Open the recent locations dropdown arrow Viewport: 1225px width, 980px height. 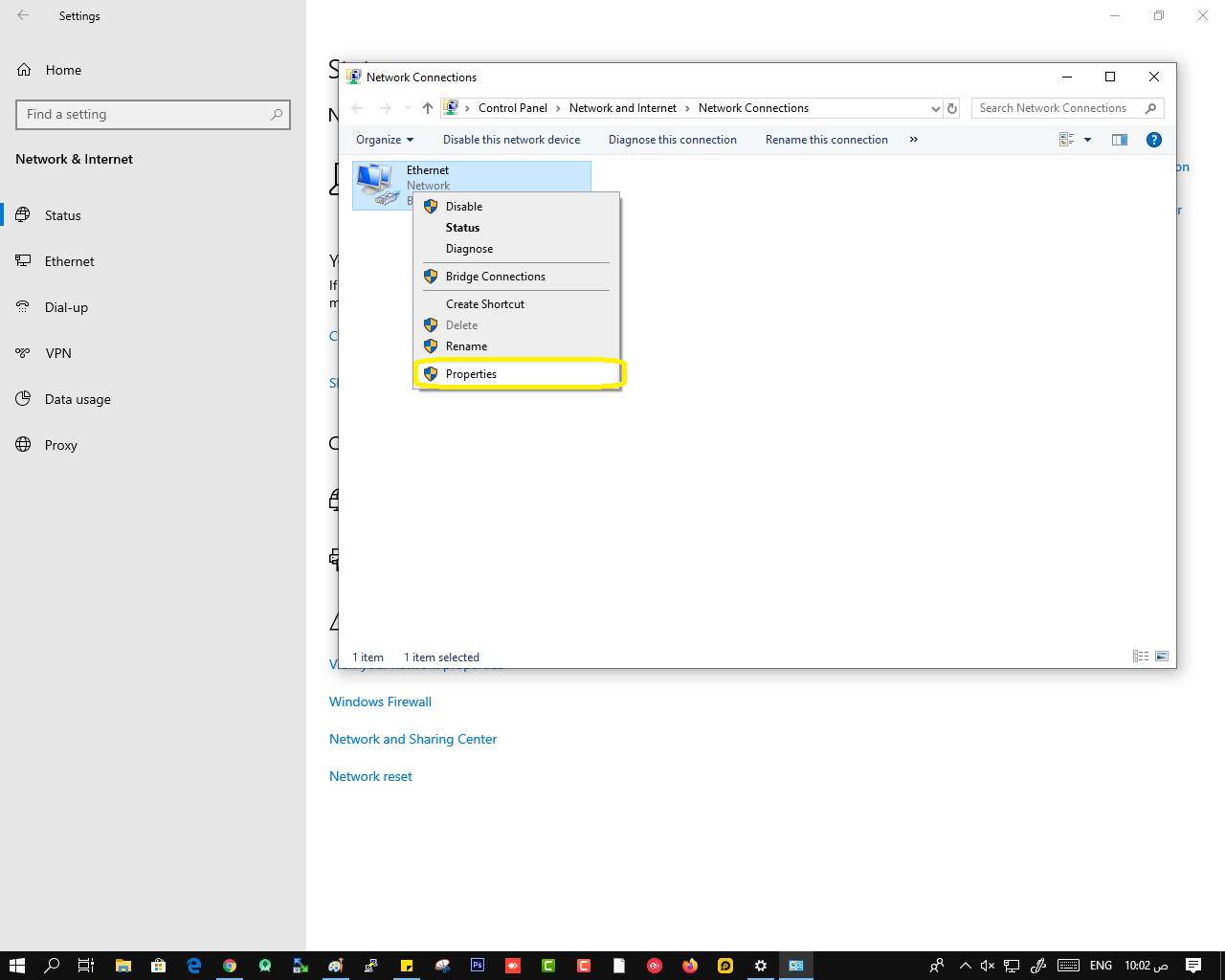pyautogui.click(x=408, y=108)
